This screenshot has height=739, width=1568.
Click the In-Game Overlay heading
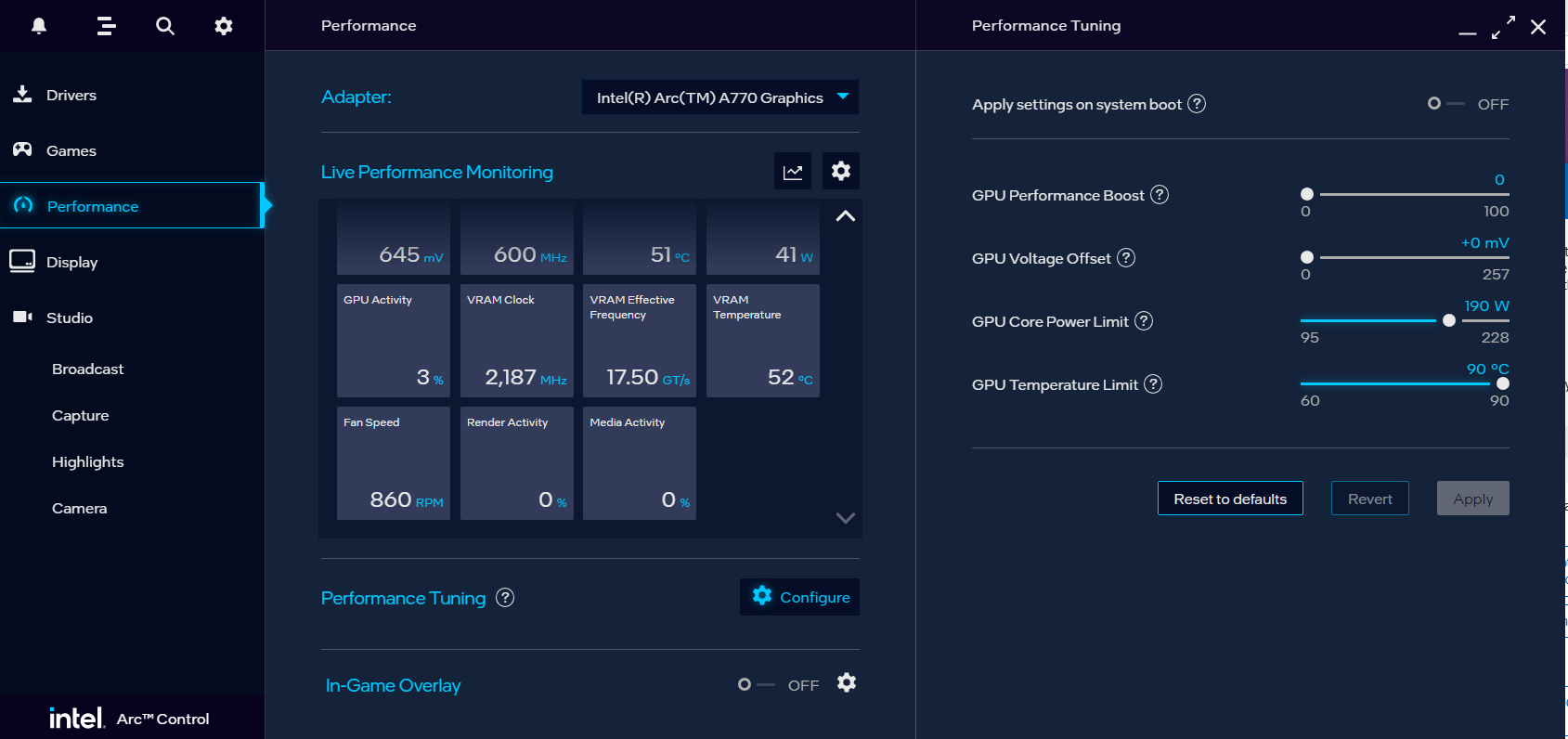pyautogui.click(x=393, y=685)
